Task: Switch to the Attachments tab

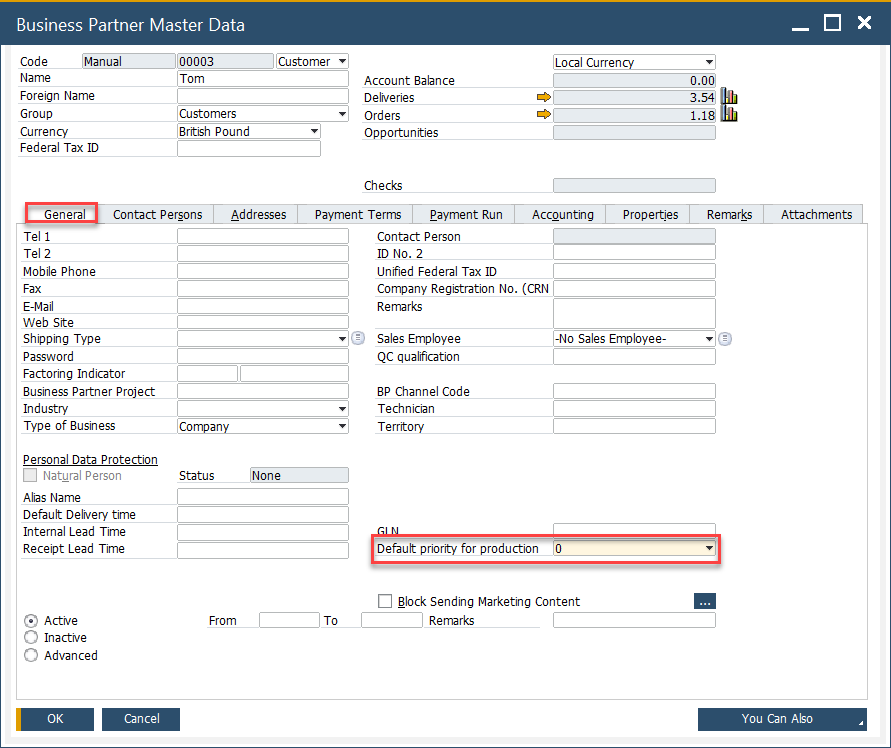Action: point(816,214)
